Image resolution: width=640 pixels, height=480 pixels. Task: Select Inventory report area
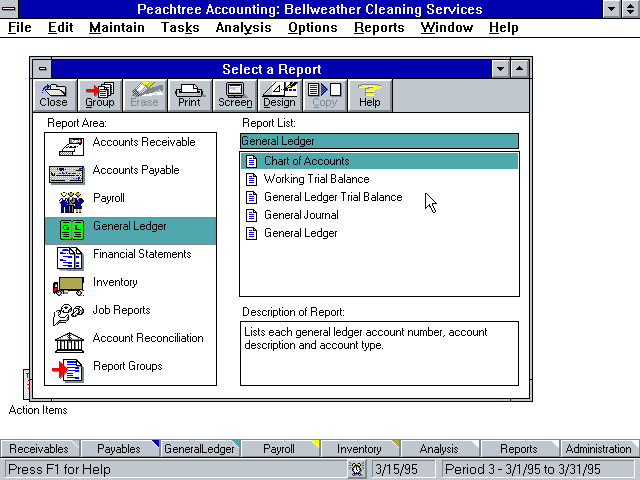(x=130, y=287)
